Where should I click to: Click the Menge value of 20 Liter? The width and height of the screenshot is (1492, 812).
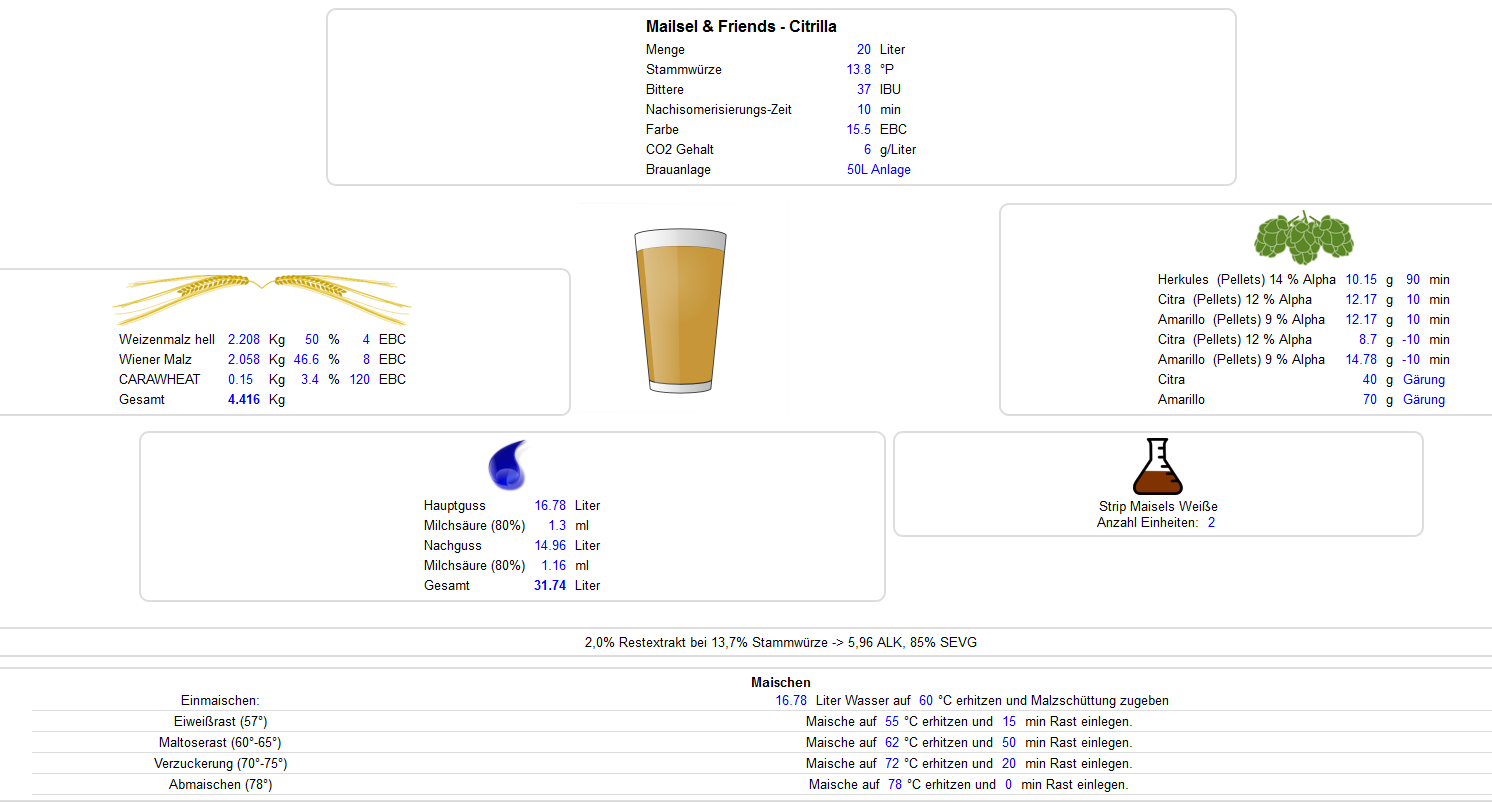(x=863, y=50)
